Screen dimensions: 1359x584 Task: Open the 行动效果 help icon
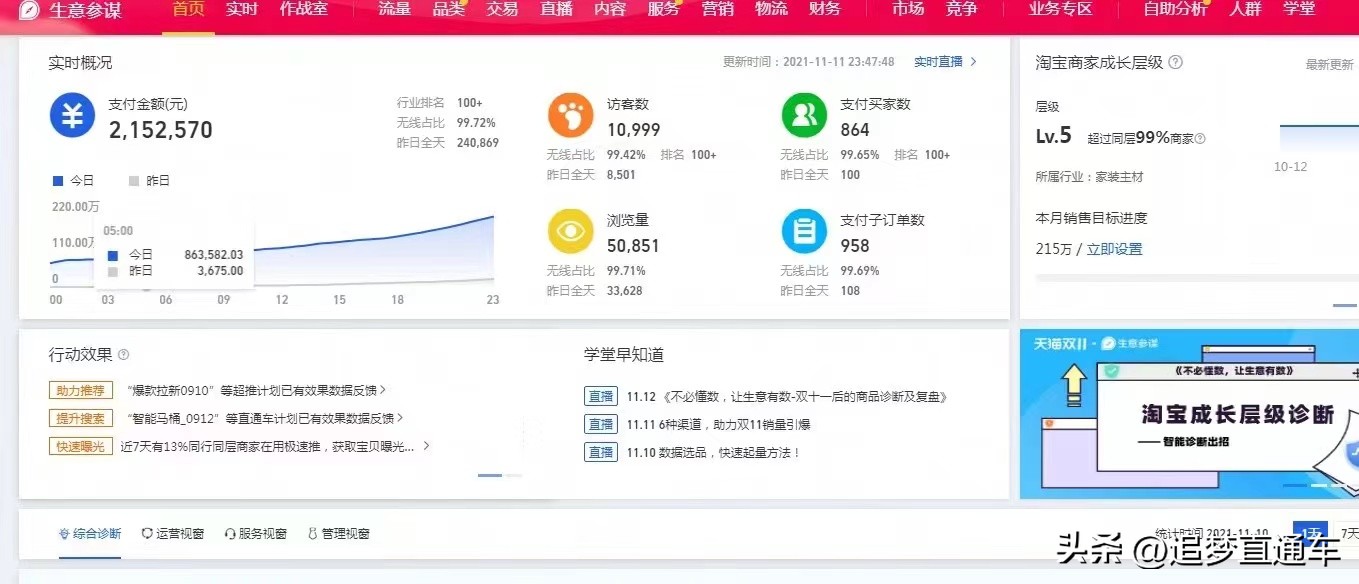pyautogui.click(x=121, y=353)
